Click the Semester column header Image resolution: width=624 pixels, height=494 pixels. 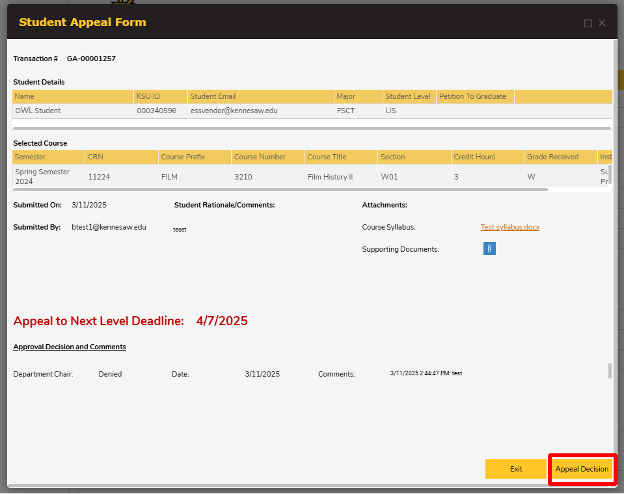pyautogui.click(x=47, y=157)
